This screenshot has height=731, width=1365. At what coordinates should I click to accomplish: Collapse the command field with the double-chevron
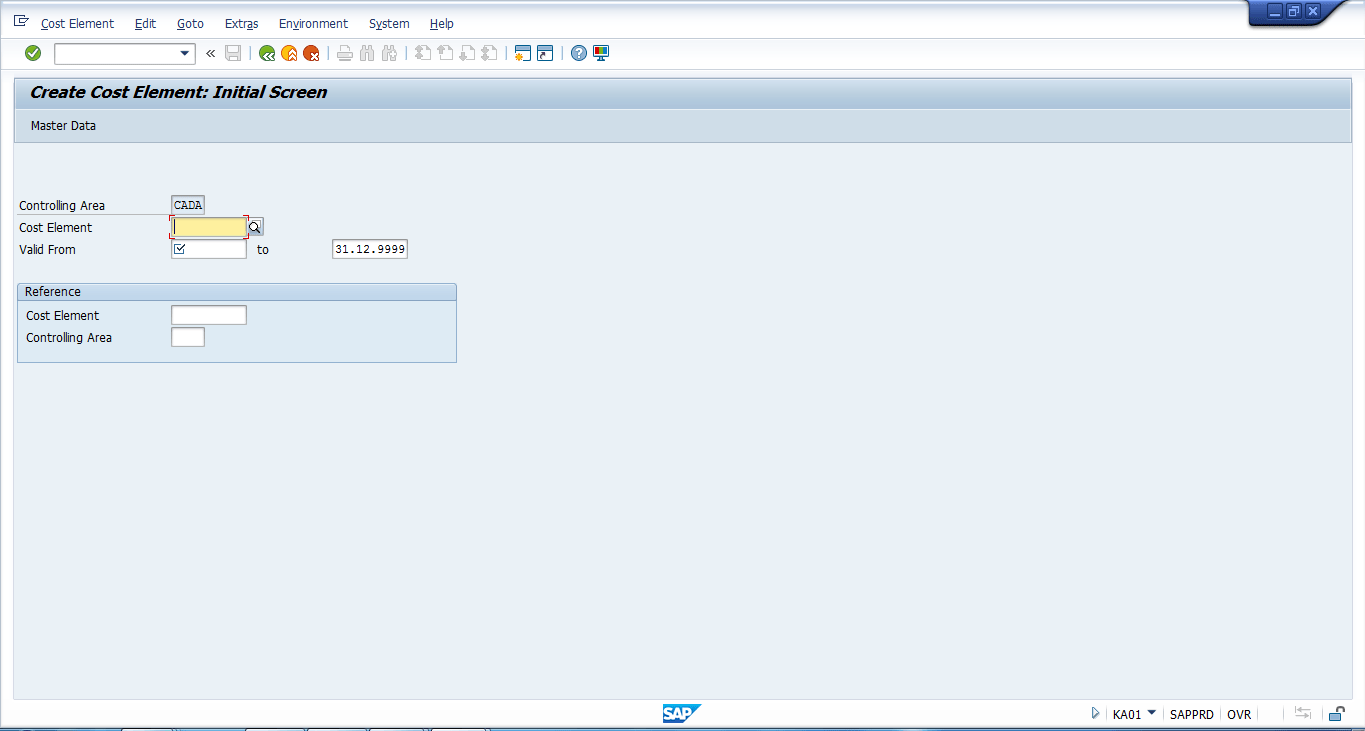(x=210, y=53)
